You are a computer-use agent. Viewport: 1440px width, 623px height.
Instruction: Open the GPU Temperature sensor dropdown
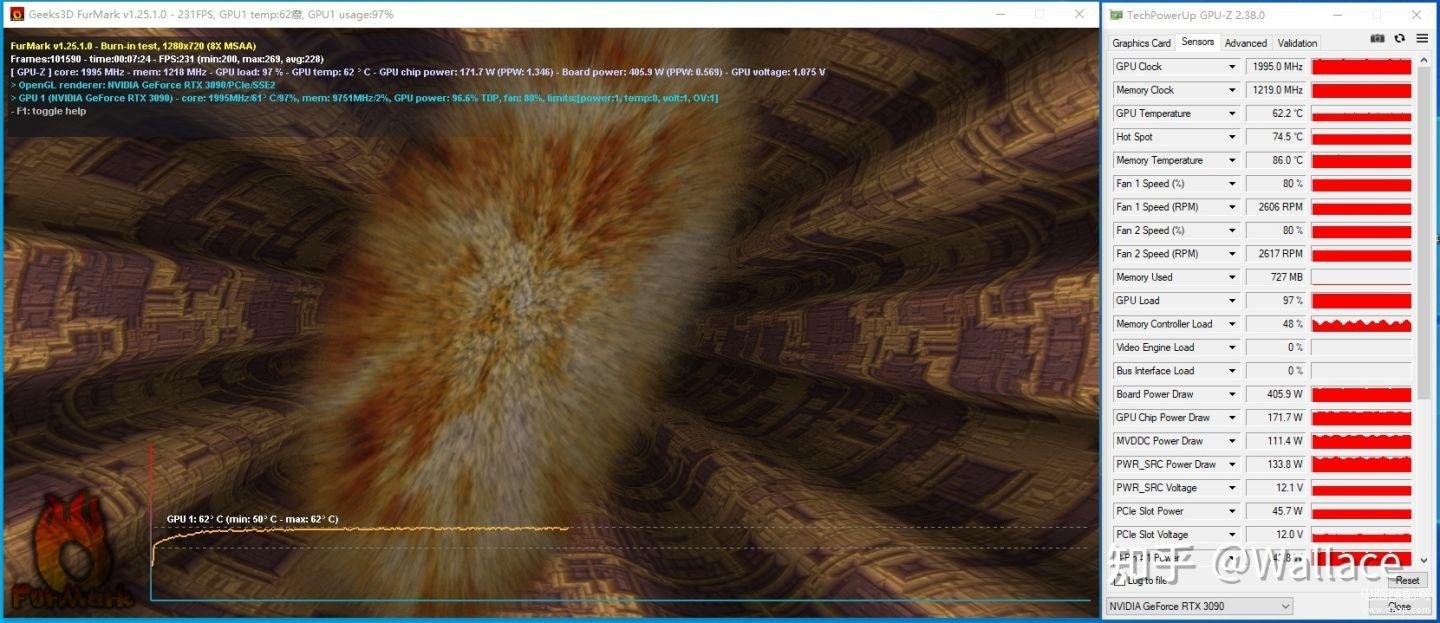coord(1232,113)
